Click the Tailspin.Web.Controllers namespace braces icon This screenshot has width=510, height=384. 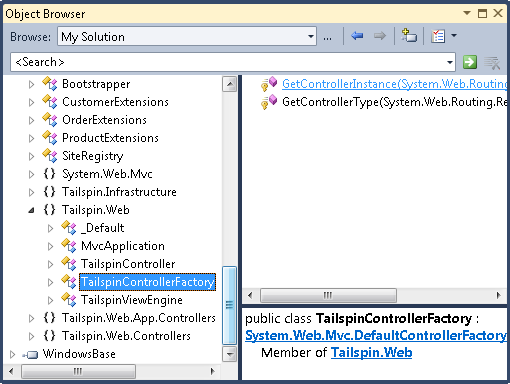coord(49,336)
